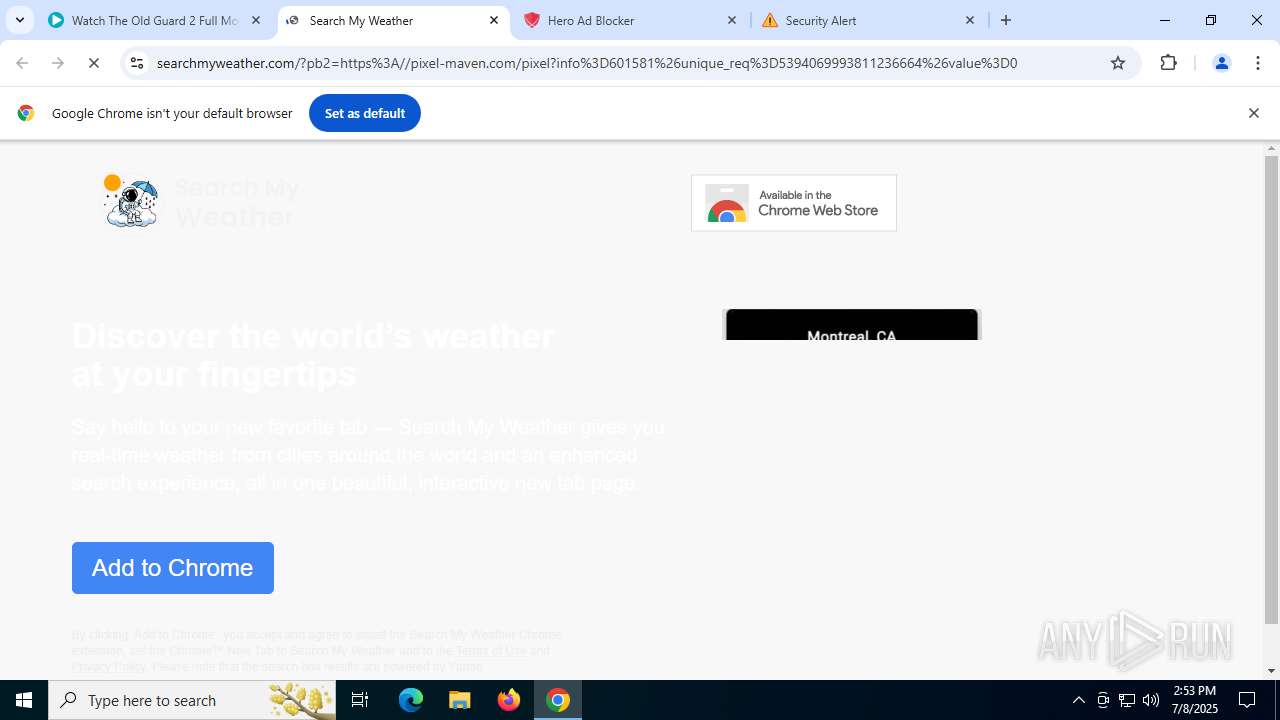Open Chrome three-dot menu
The image size is (1280, 720).
pos(1258,63)
